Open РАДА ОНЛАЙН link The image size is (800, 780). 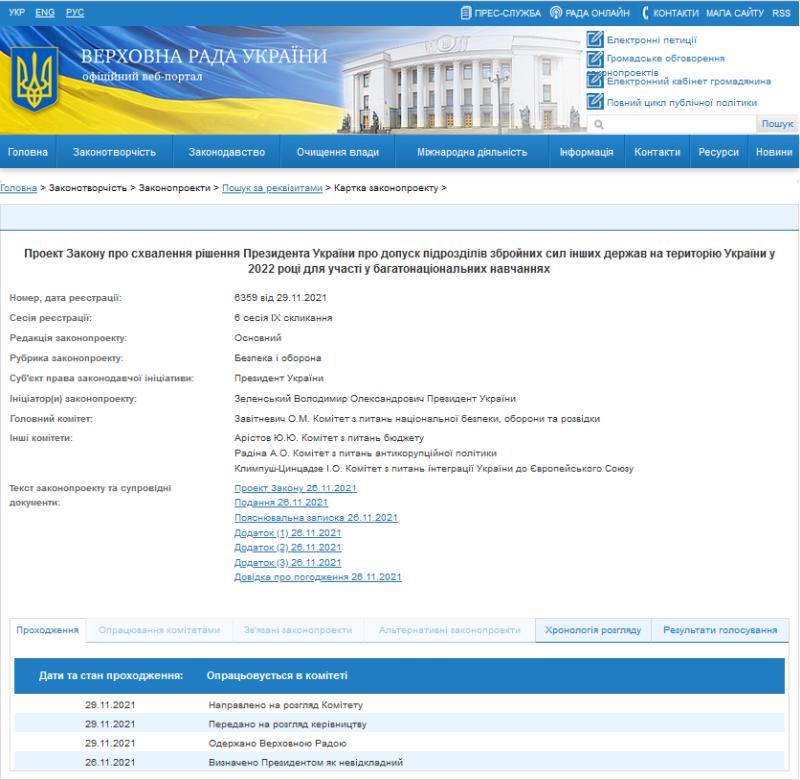597,13
